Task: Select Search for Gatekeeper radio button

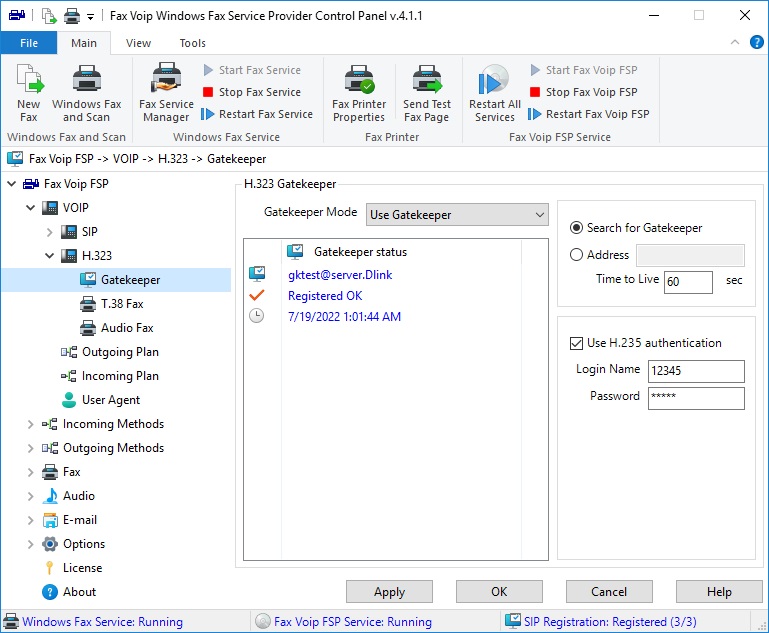Action: point(576,228)
